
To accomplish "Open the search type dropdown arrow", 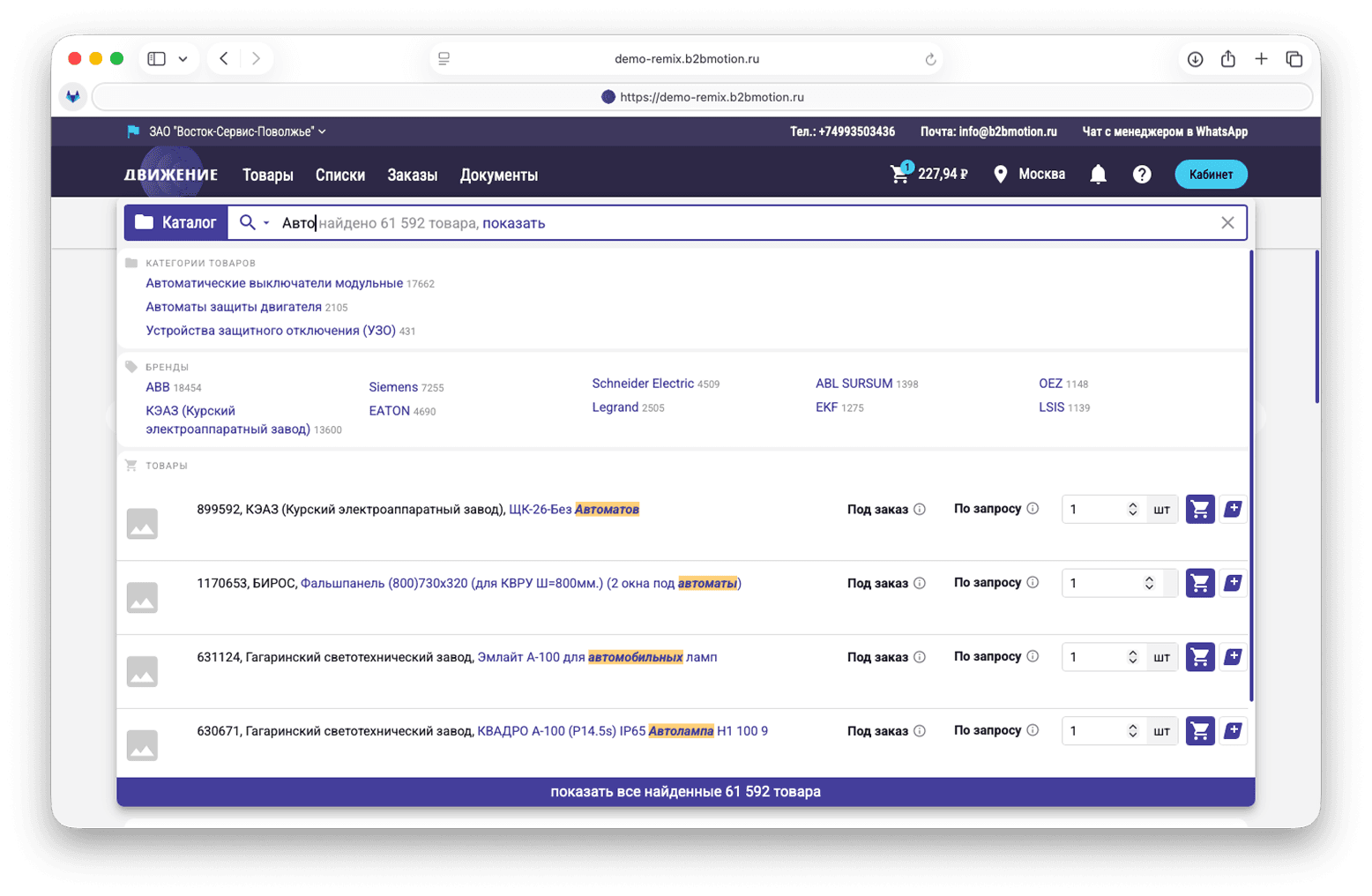I will click(x=266, y=223).
